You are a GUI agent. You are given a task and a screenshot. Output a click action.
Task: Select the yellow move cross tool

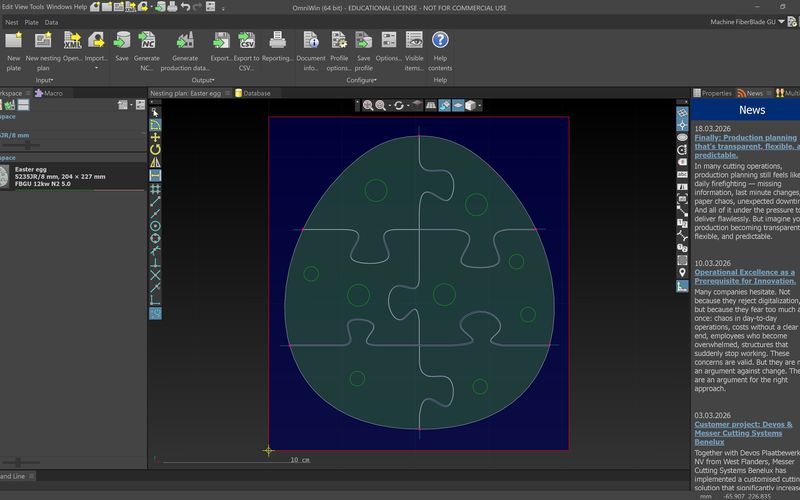pos(155,137)
